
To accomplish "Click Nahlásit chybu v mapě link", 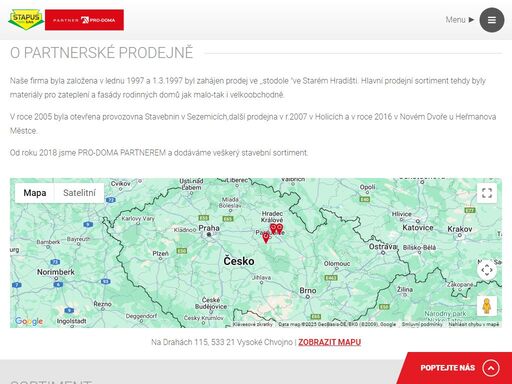I will 473,324.
